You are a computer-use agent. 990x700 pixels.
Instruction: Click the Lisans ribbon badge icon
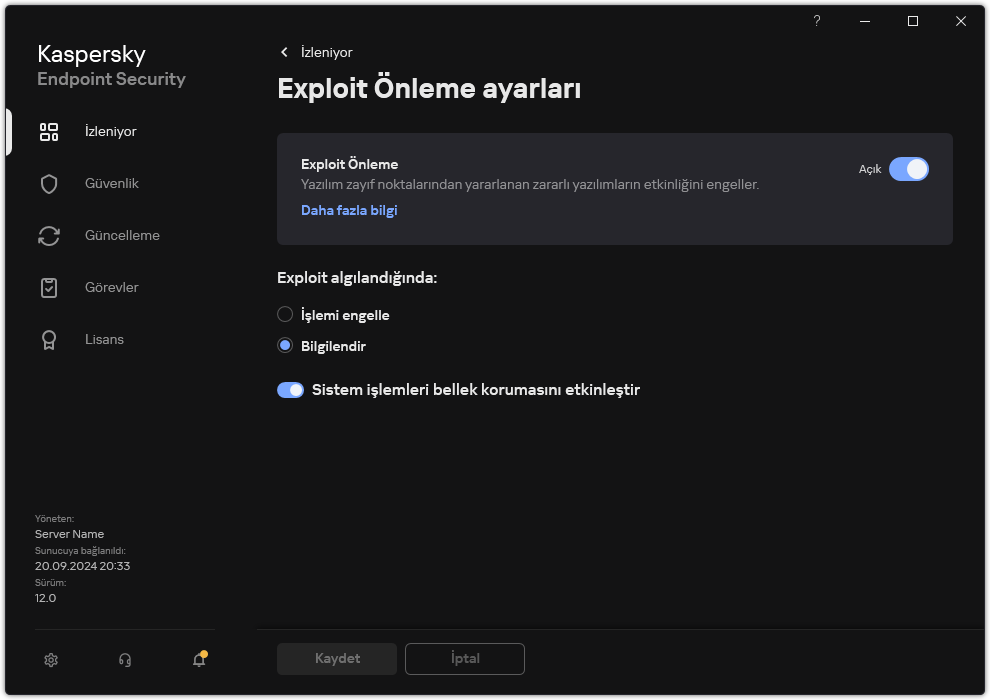(49, 340)
